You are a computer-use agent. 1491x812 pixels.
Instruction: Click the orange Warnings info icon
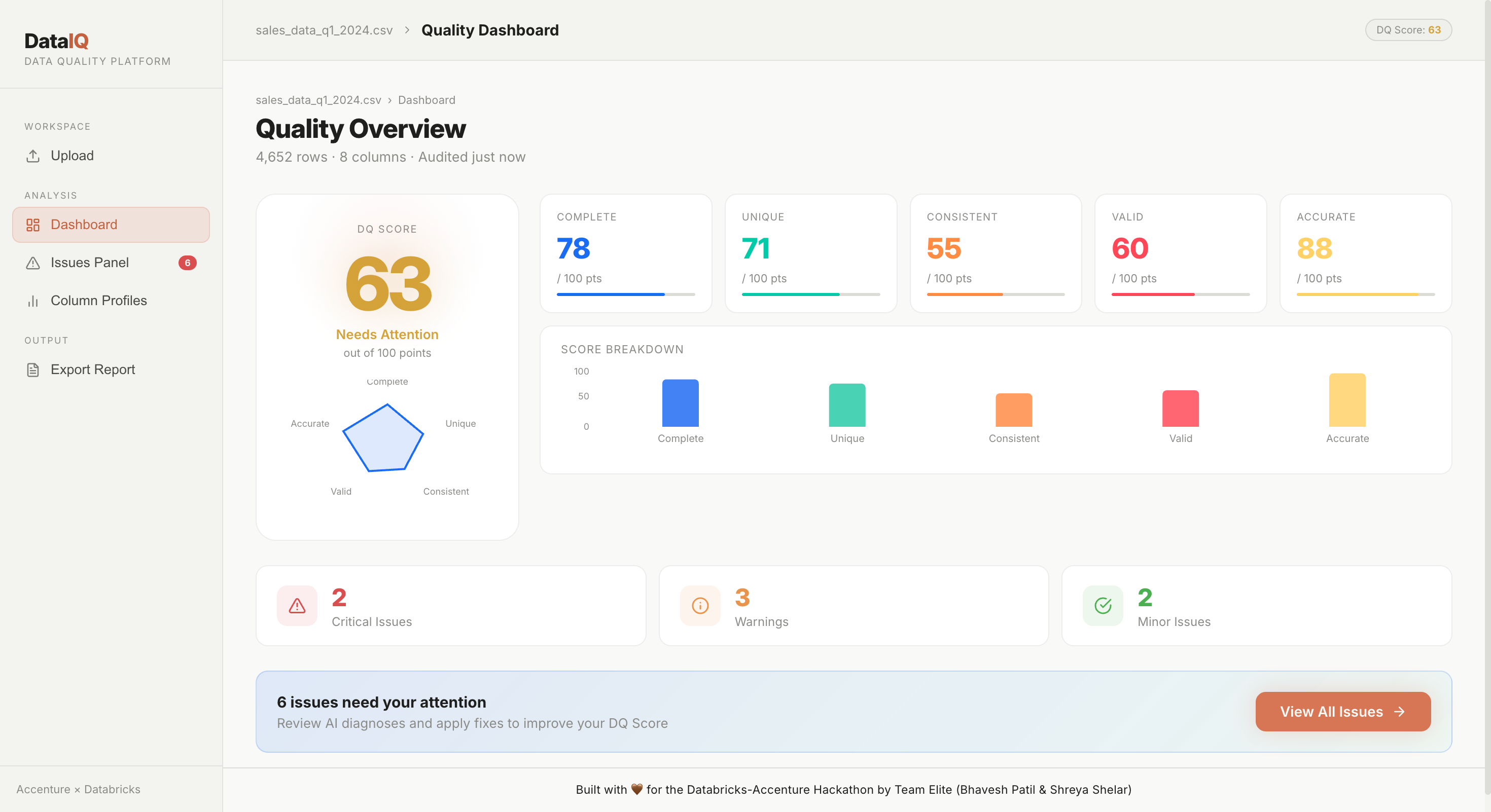(700, 606)
